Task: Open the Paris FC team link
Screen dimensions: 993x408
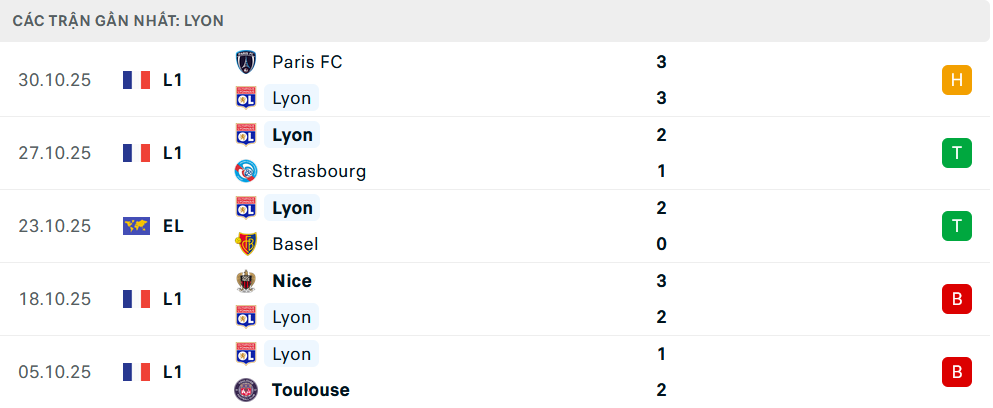Action: coord(307,62)
